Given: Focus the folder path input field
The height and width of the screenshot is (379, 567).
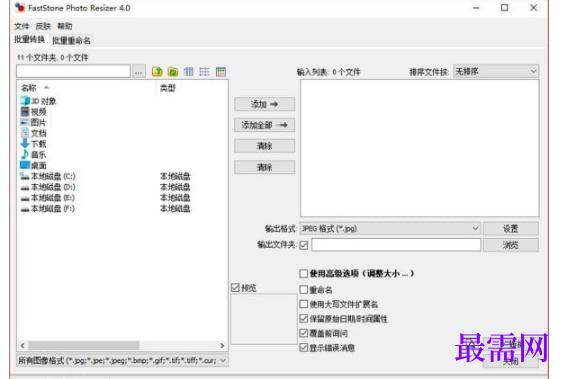Looking at the screenshot, I should point(73,71).
